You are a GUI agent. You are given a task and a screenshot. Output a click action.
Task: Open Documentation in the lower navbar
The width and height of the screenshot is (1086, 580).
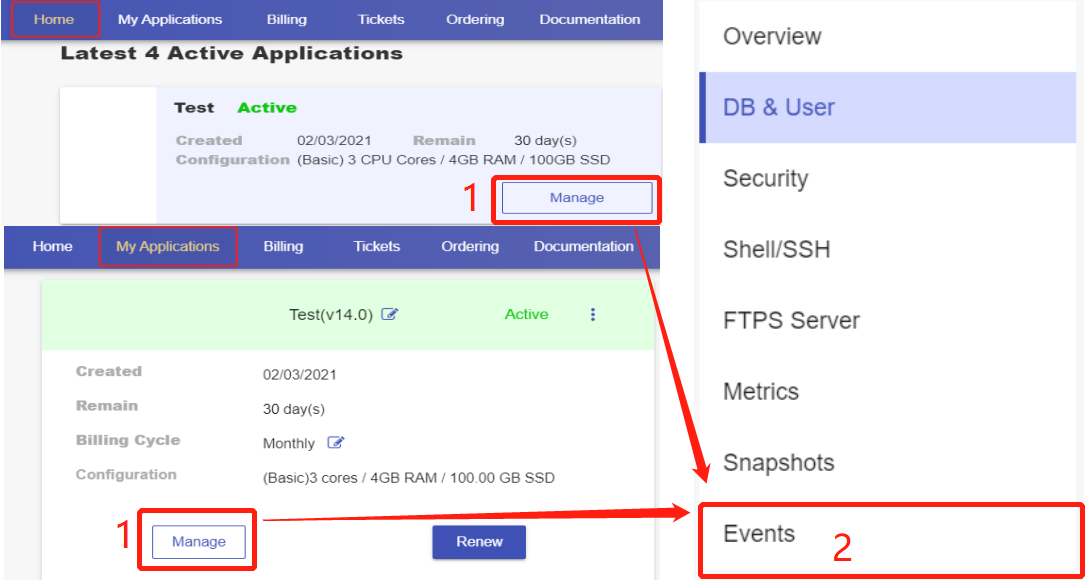tap(583, 247)
